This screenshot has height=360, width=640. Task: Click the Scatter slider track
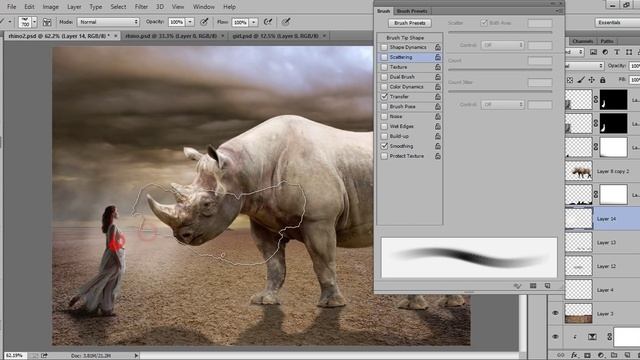click(x=500, y=32)
